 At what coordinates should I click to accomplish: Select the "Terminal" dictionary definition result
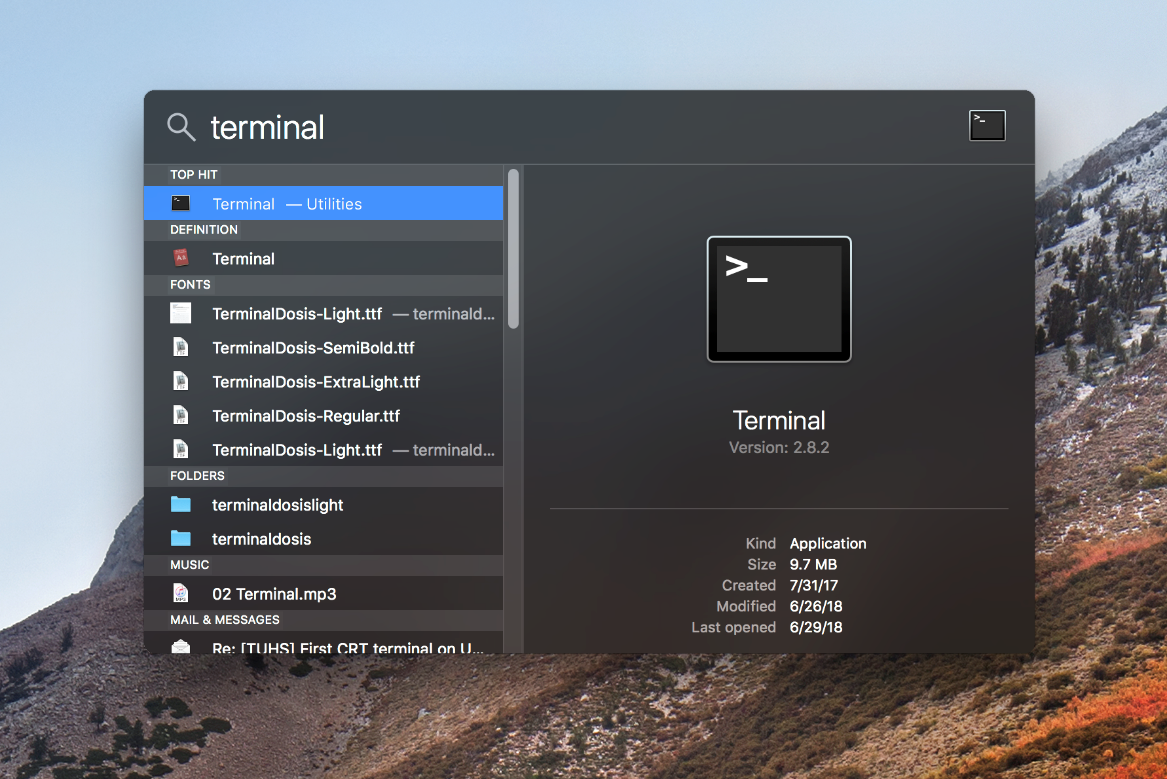(x=324, y=258)
